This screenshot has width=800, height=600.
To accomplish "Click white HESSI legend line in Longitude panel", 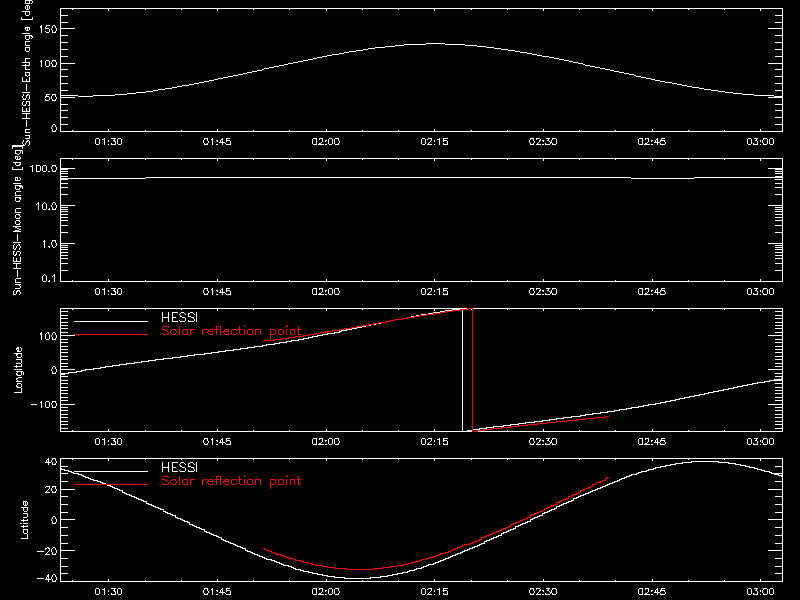I will [111, 321].
